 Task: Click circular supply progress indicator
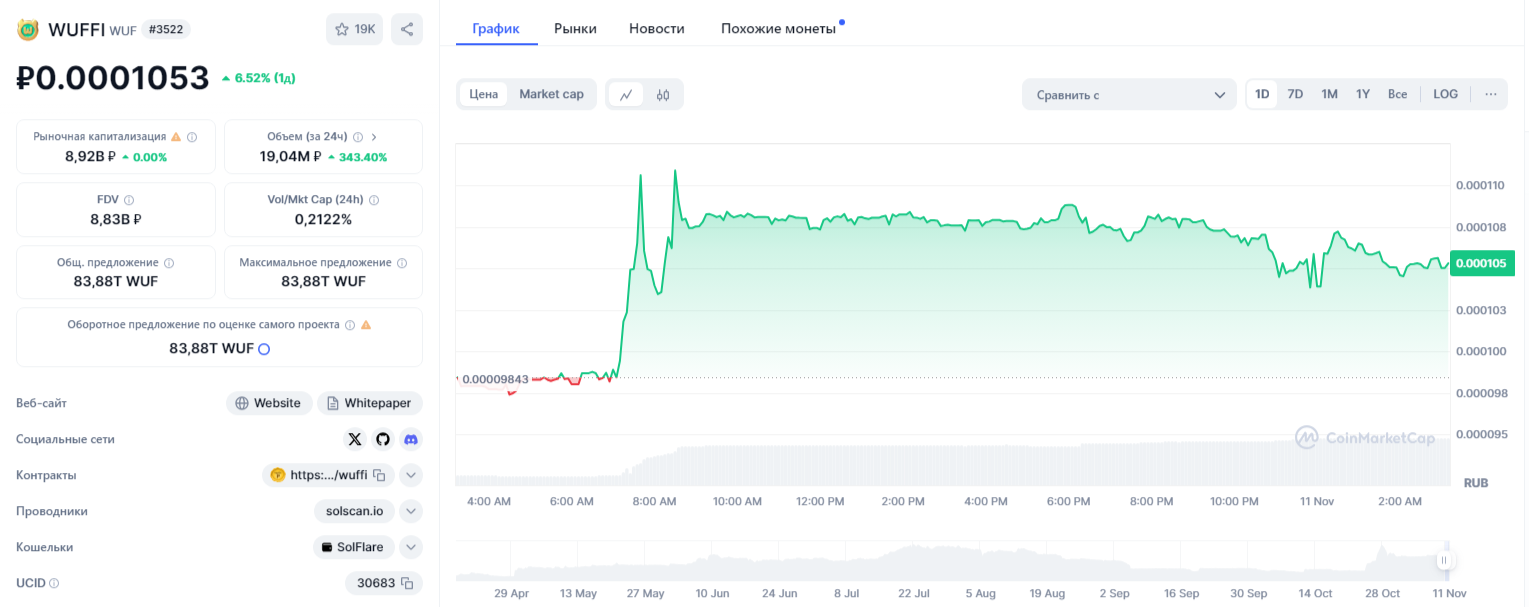(264, 349)
